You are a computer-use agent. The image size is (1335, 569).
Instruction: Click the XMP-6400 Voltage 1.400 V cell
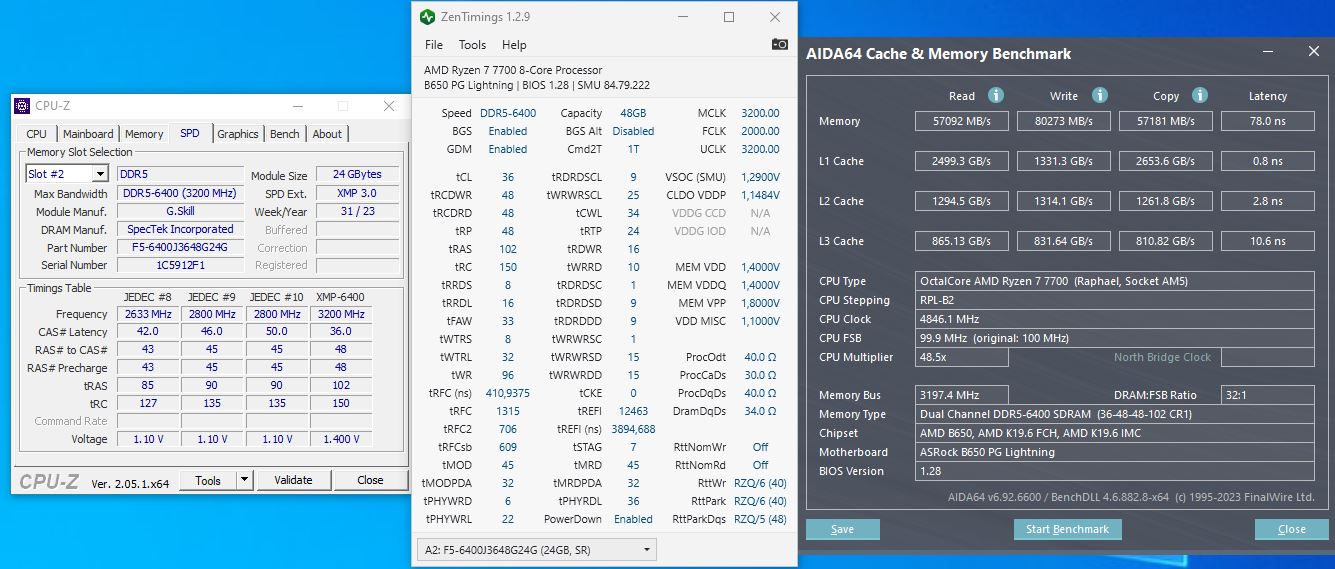[341, 439]
